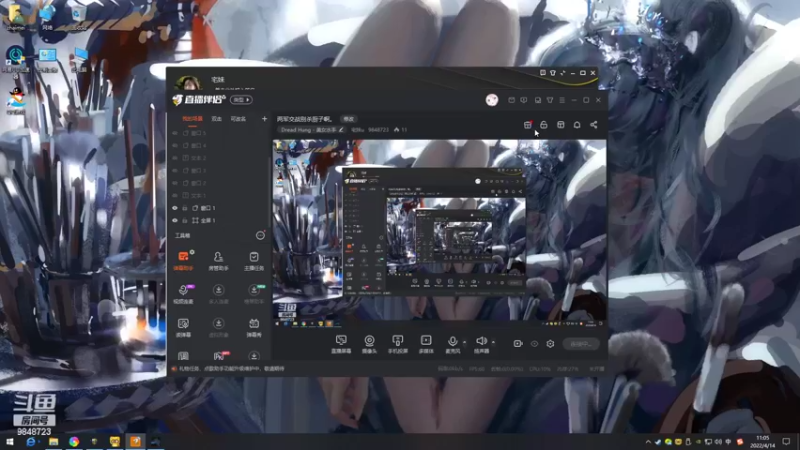Show the 窗口 4 source with its eye icon
Image resolution: width=800 pixels, height=450 pixels.
175,145
